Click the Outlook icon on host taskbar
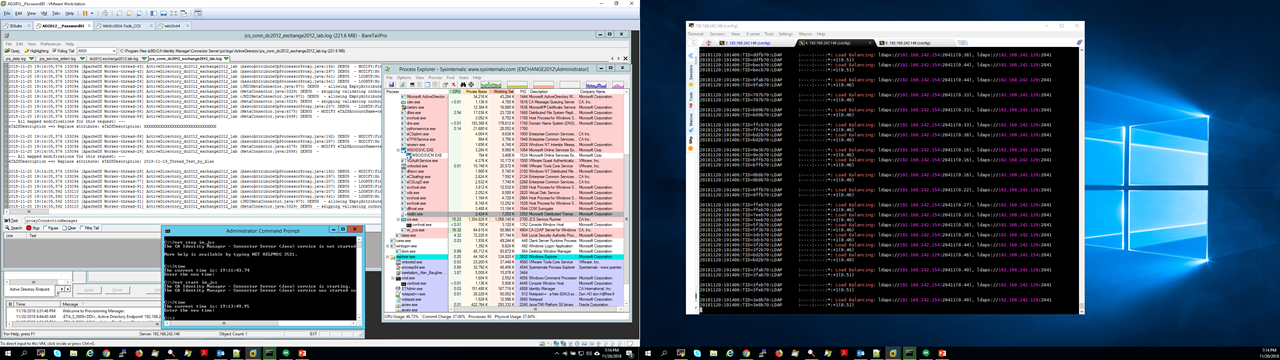Viewport: 1280px width, 360px height. [x=221, y=353]
